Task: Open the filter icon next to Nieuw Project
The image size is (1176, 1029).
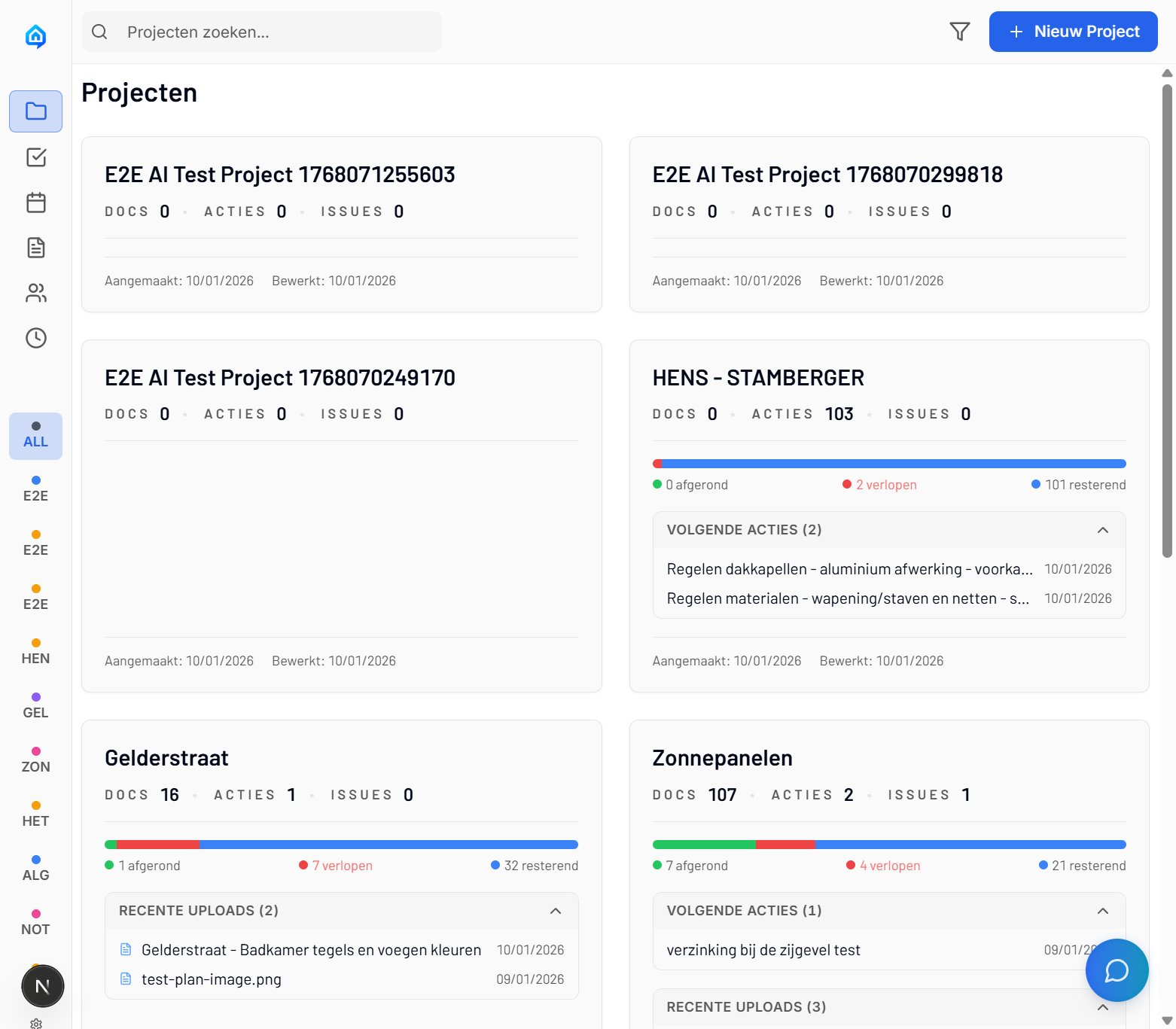Action: (x=959, y=32)
